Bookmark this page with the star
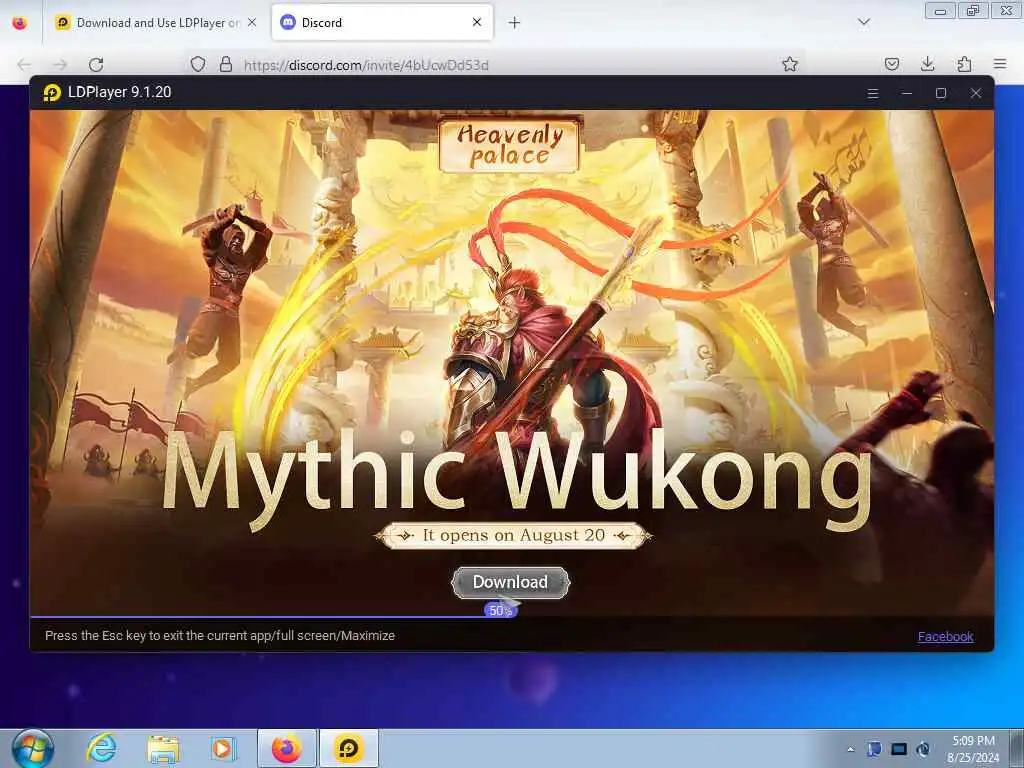Screen dimensions: 1024x768 (x=790, y=64)
